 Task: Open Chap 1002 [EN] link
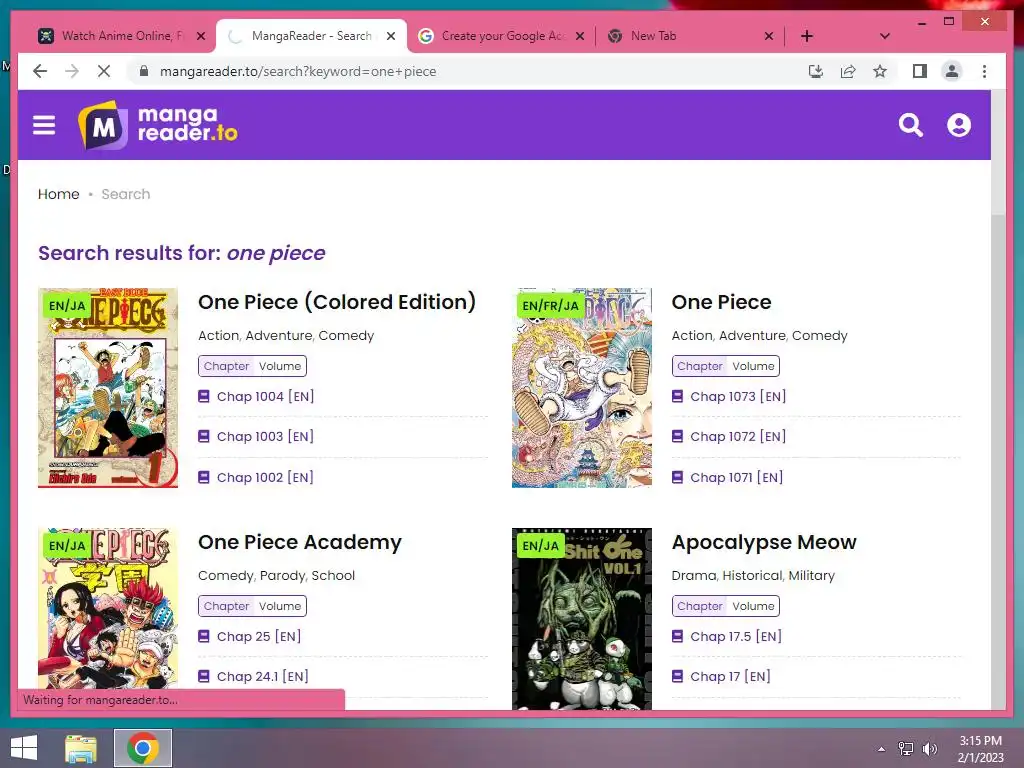click(x=265, y=477)
